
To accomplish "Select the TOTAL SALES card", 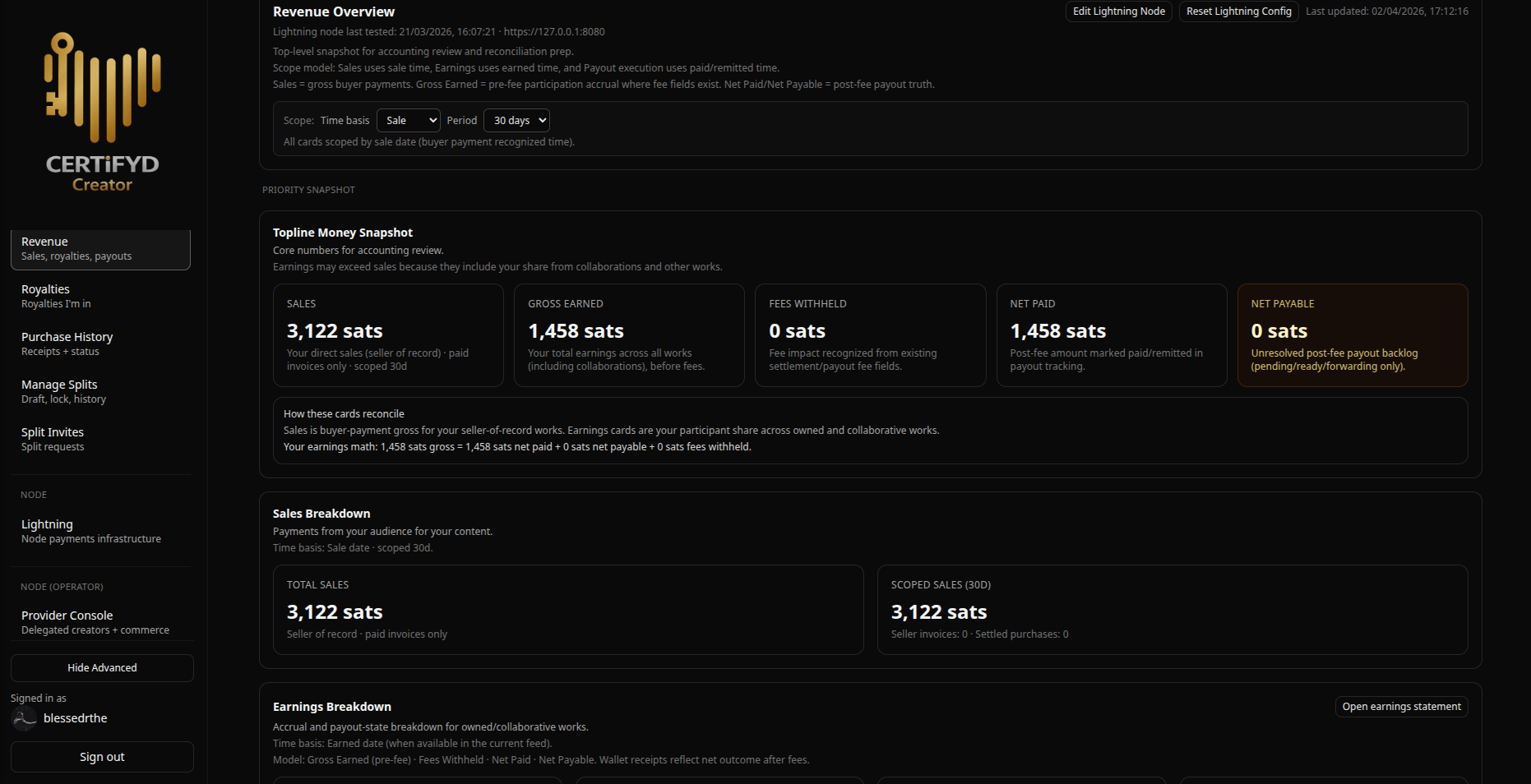I will pyautogui.click(x=568, y=610).
